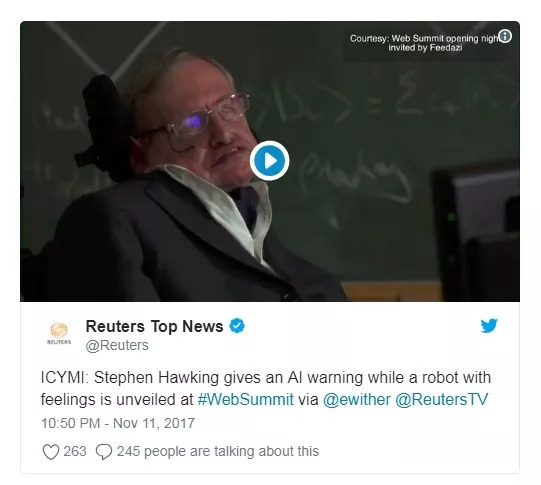
Task: Click the 263 likes count
Action: point(75,451)
